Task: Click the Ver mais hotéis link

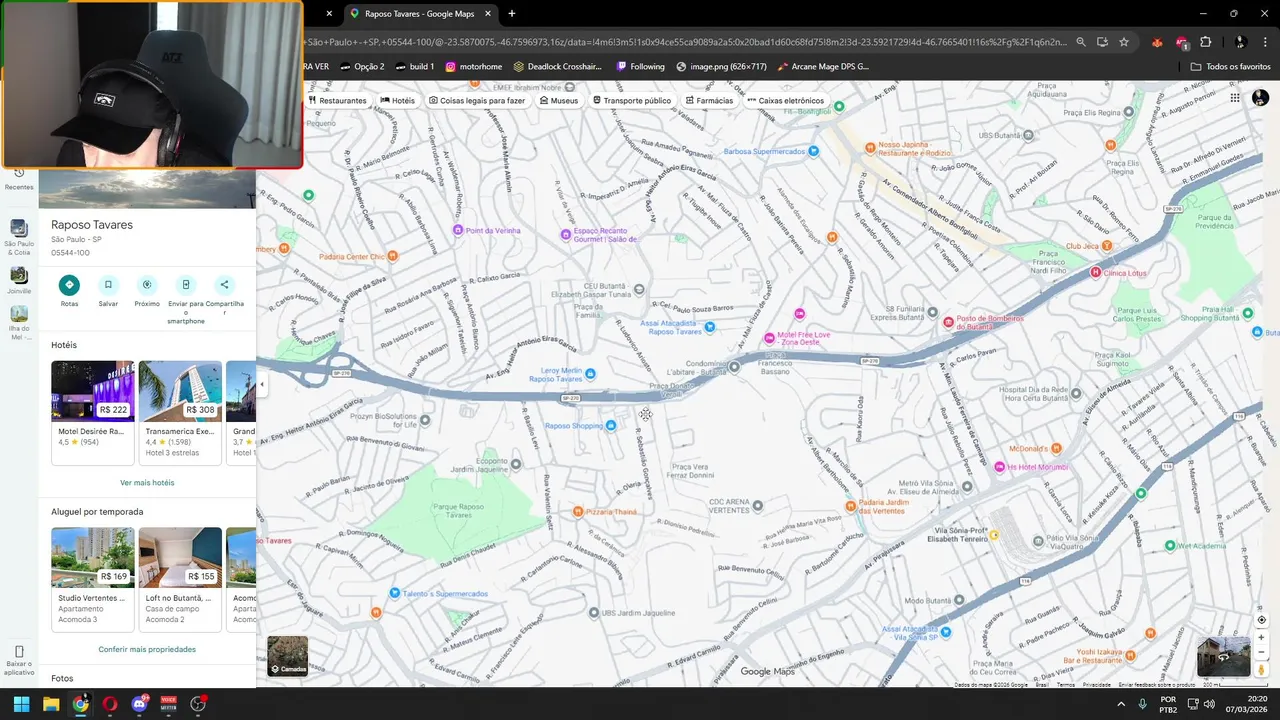Action: pos(147,482)
